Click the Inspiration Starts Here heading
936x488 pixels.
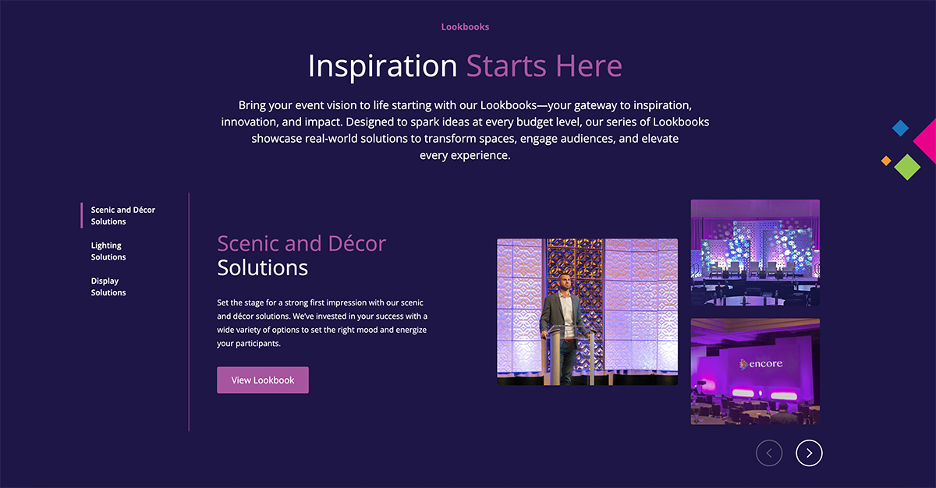465,66
